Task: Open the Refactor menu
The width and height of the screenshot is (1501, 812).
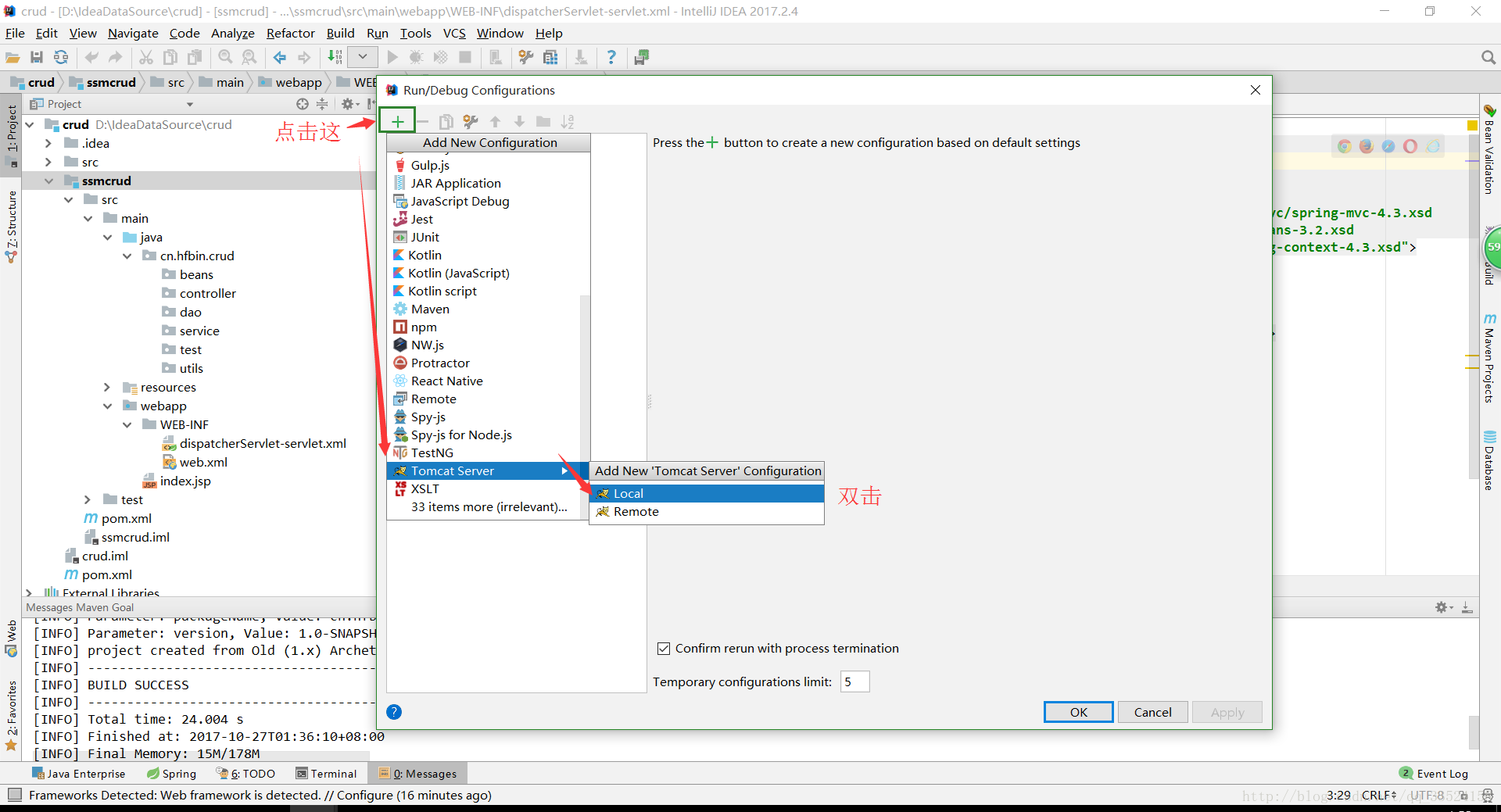Action: tap(290, 33)
